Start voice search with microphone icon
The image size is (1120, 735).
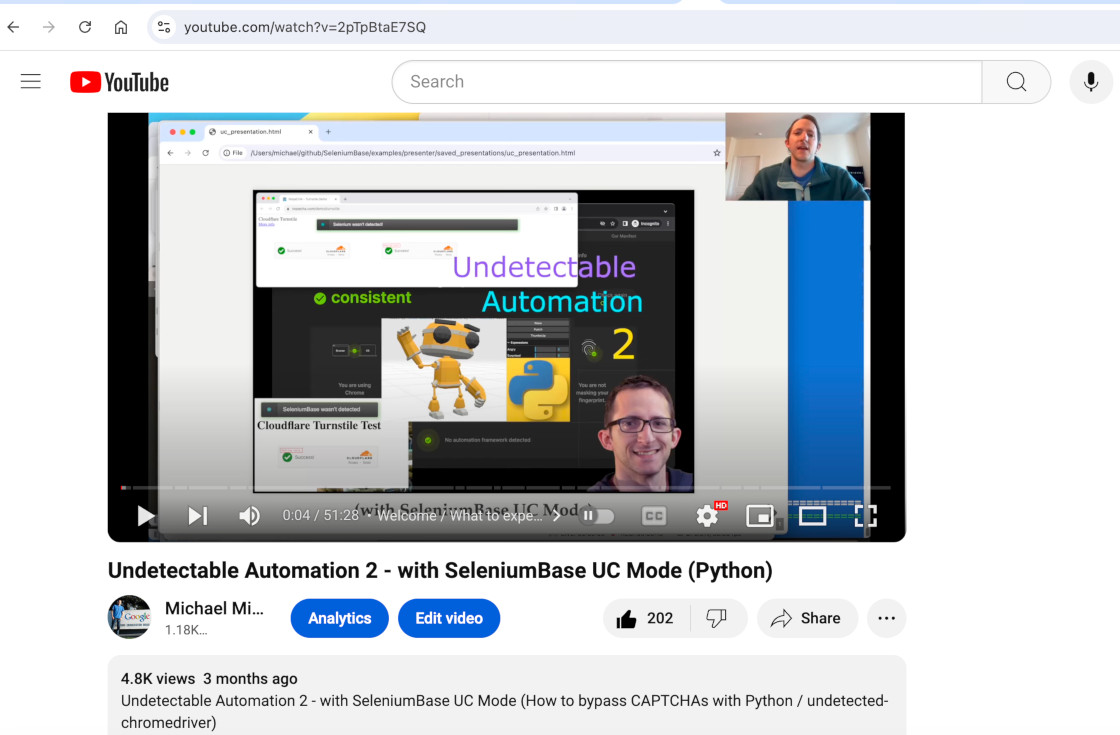[1091, 82]
